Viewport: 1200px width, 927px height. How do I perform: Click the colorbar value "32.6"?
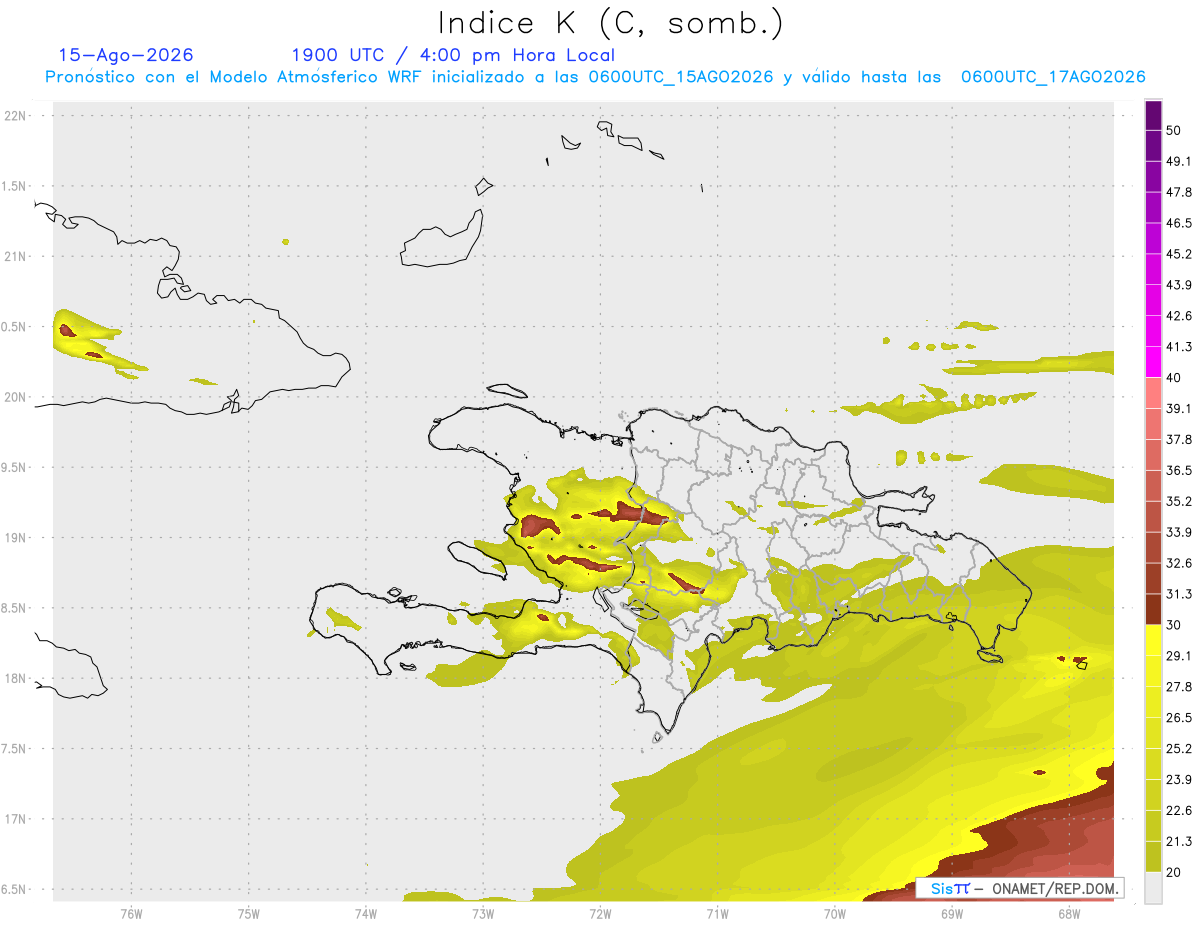(1179, 563)
